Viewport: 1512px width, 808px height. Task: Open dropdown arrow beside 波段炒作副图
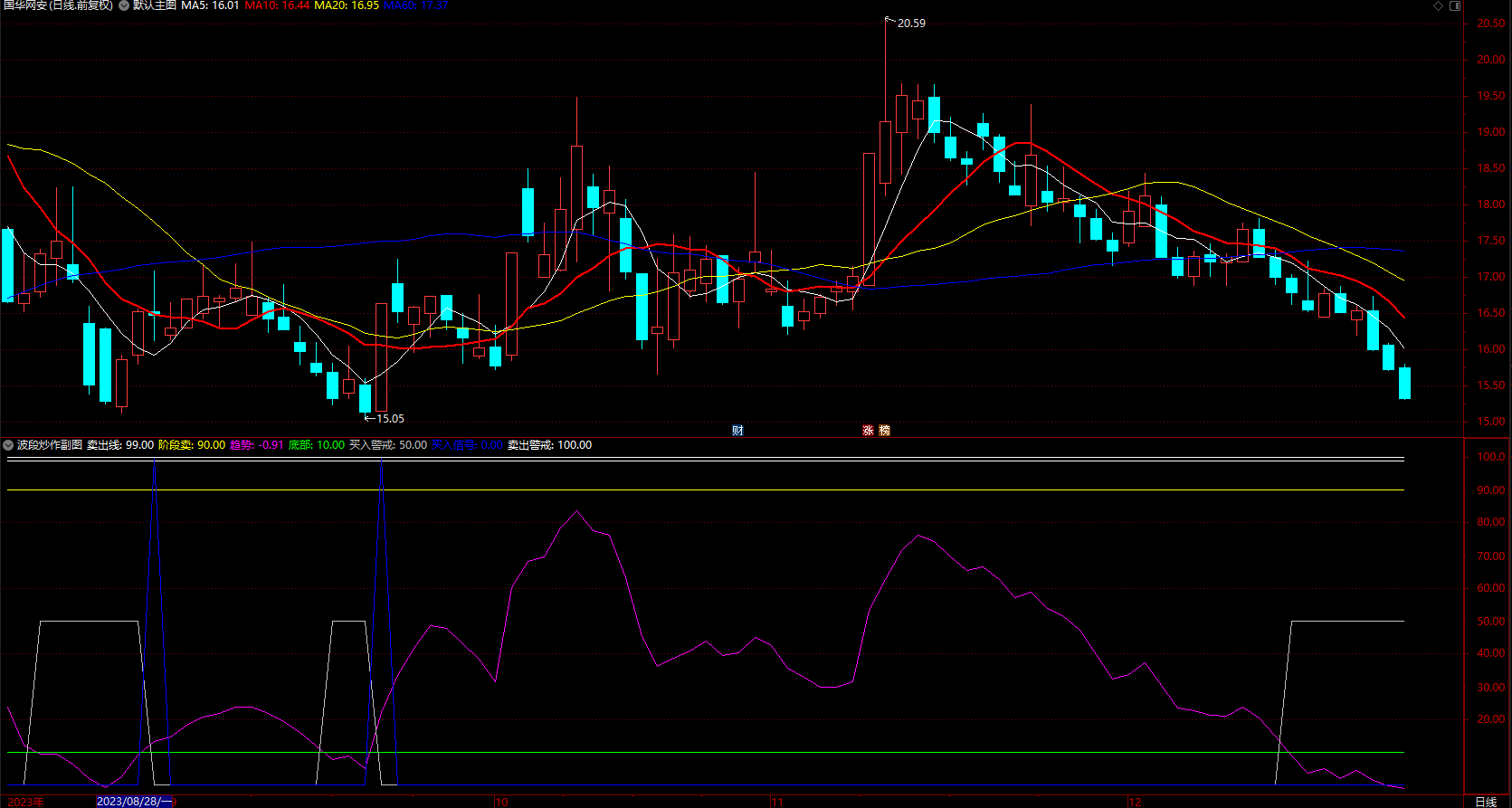click(x=8, y=445)
